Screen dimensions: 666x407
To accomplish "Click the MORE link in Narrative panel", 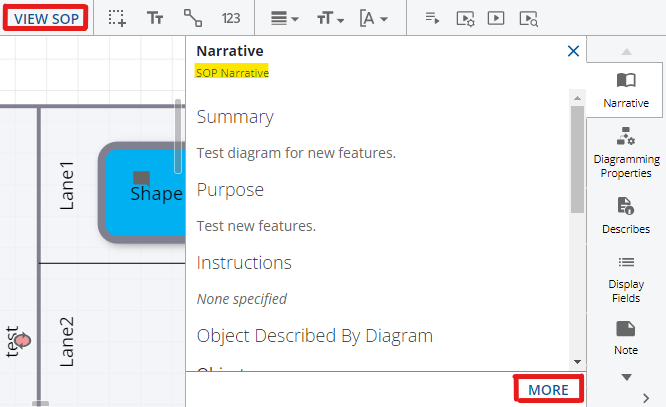I will [548, 390].
